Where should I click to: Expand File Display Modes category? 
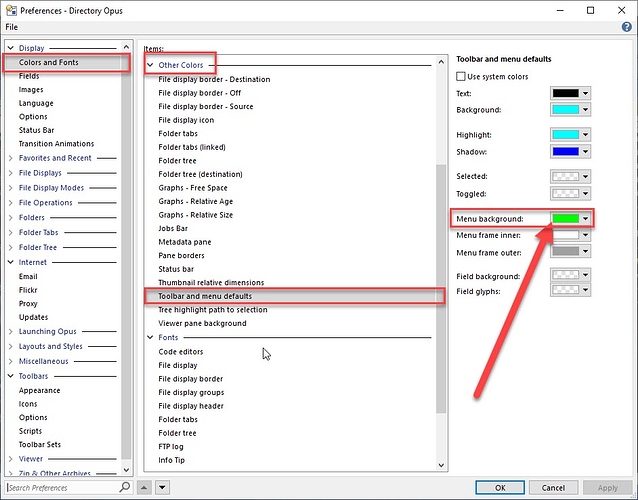pos(11,188)
